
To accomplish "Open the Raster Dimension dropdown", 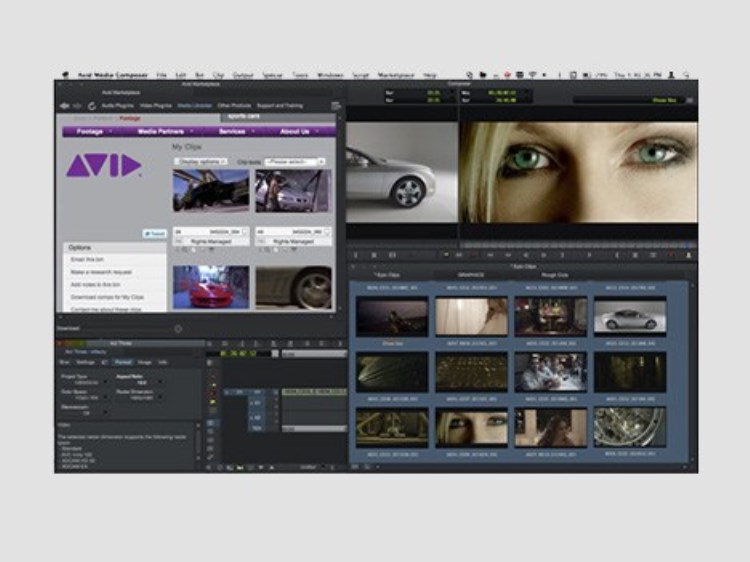I will [140, 397].
